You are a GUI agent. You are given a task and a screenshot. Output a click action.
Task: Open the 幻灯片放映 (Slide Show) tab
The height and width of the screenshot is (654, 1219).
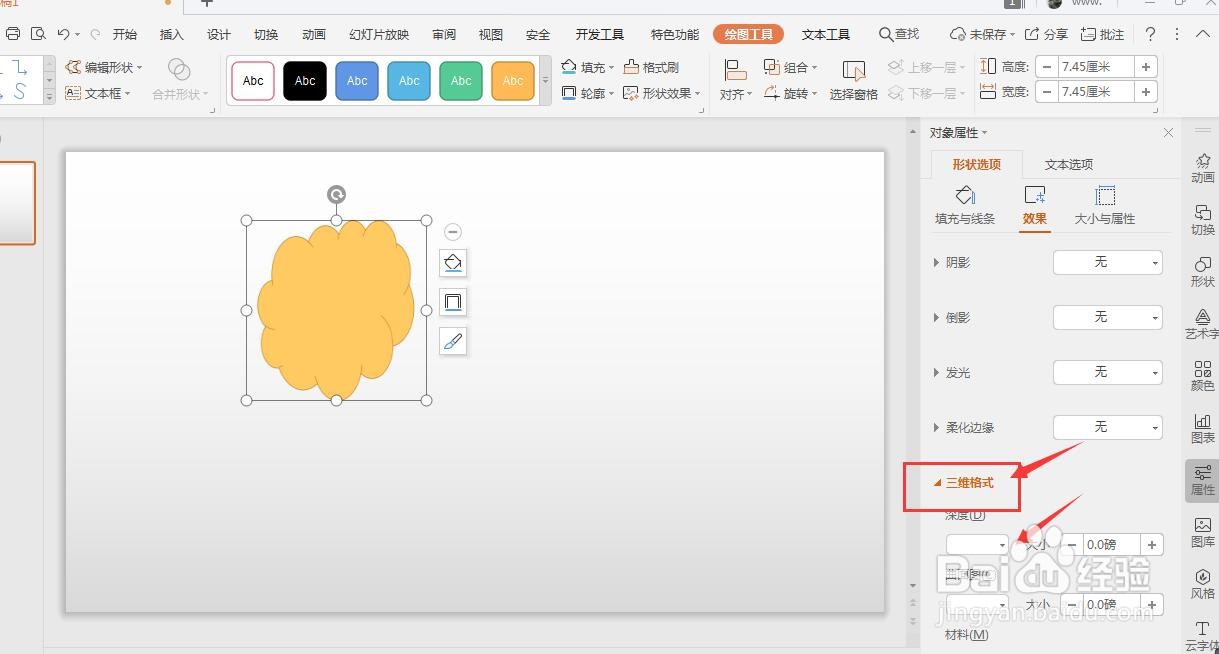[379, 34]
